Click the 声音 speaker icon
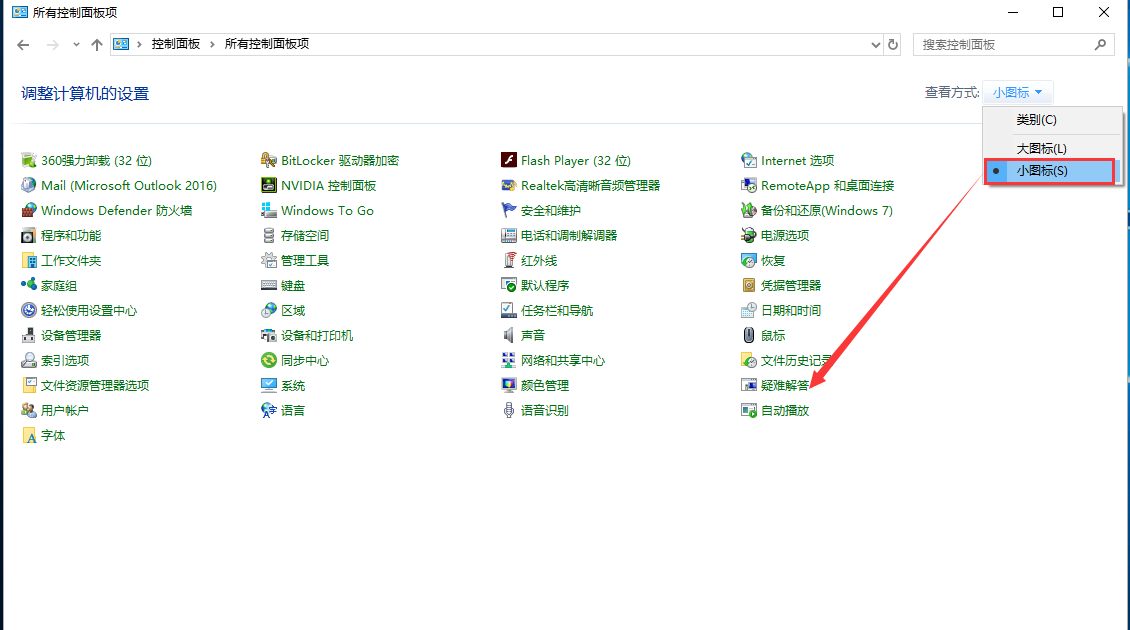Viewport: 1130px width, 630px height. click(509, 335)
